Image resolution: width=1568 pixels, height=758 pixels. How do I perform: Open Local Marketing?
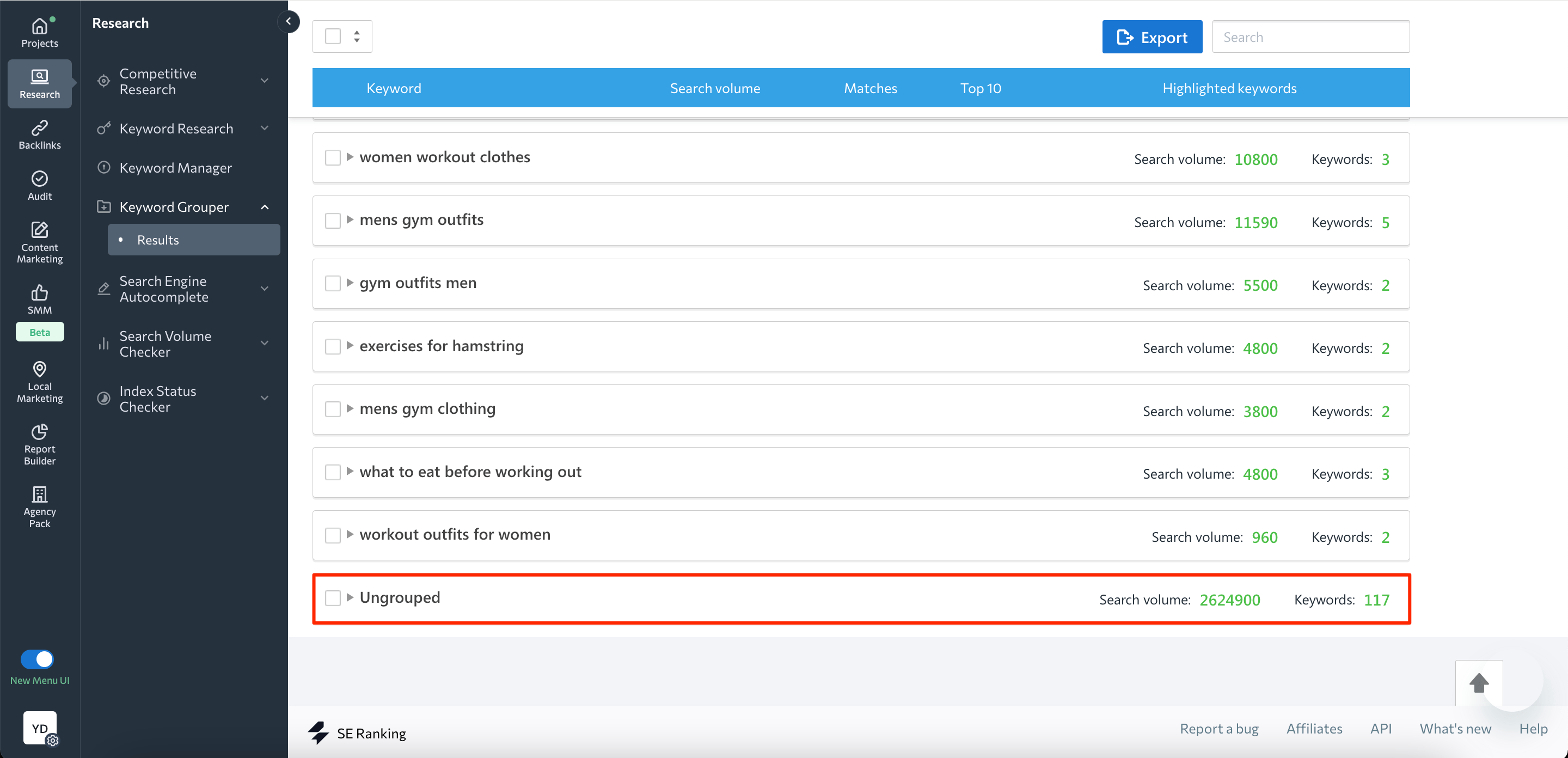point(39,381)
